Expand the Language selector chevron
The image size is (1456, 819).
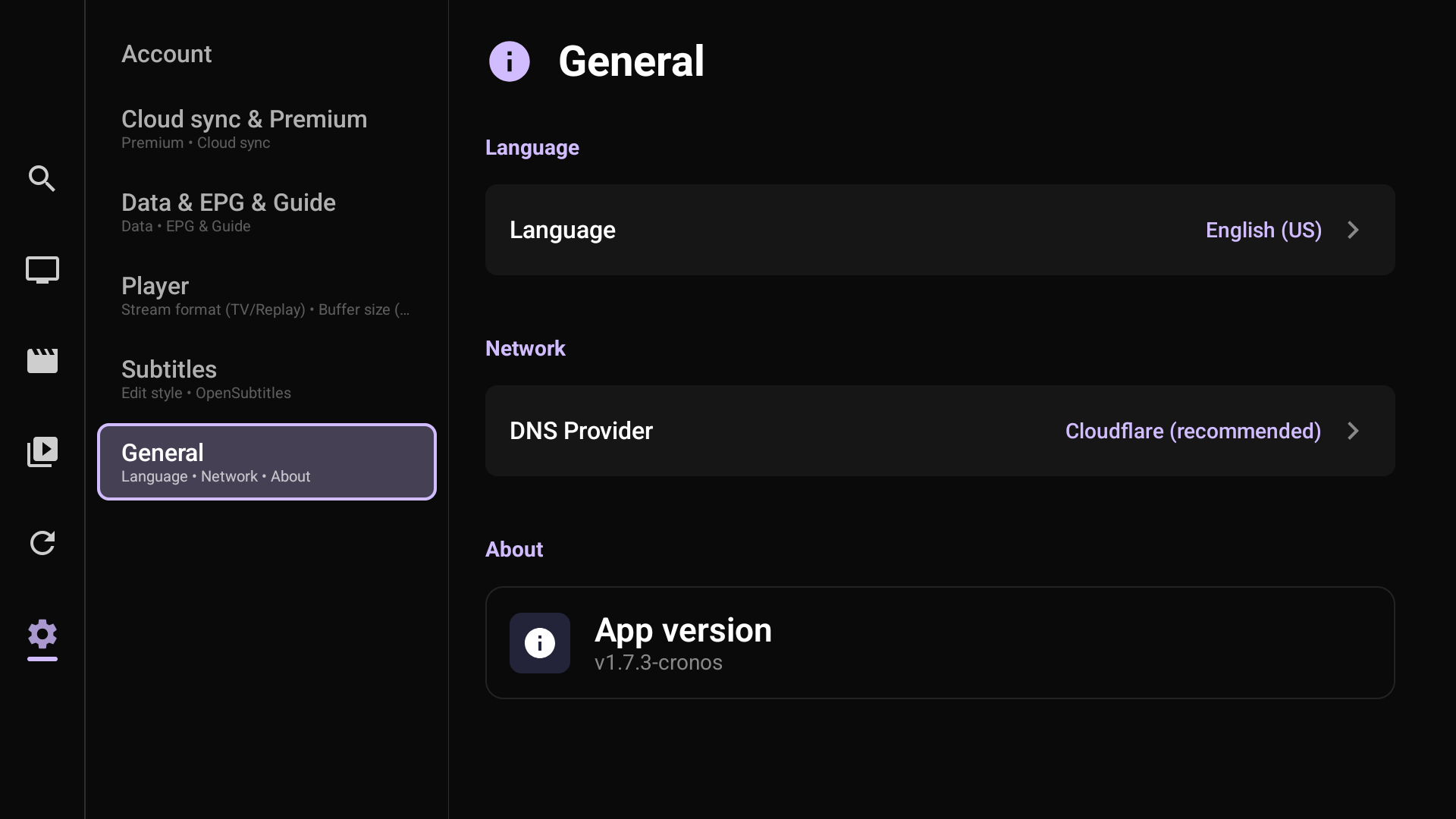1353,230
